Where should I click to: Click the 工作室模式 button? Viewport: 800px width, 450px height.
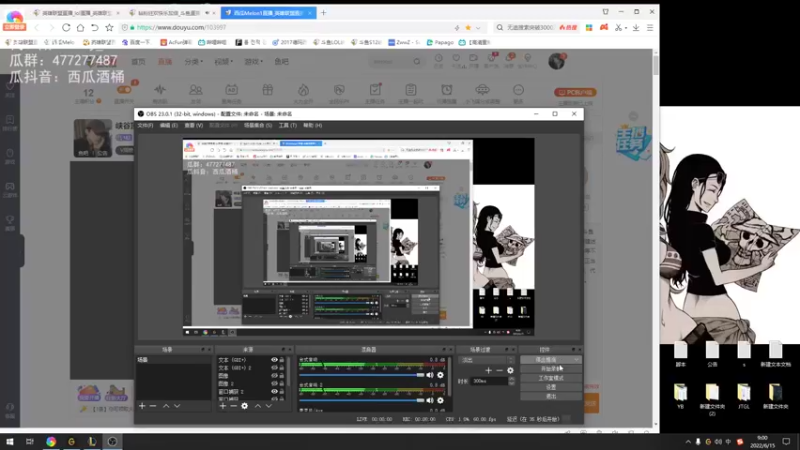pyautogui.click(x=551, y=378)
